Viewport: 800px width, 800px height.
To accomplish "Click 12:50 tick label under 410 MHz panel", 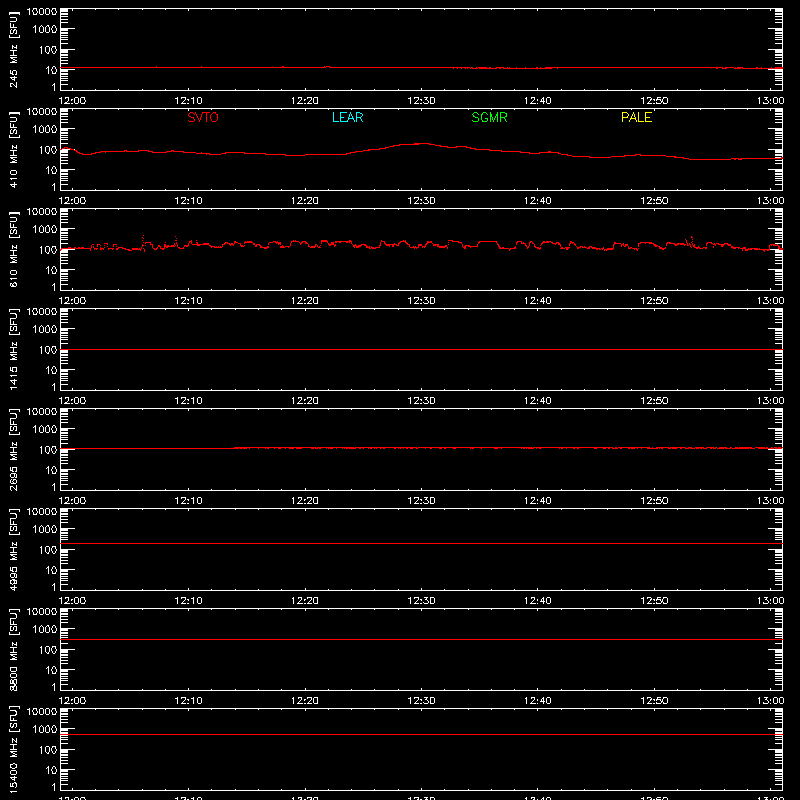I will (654, 201).
